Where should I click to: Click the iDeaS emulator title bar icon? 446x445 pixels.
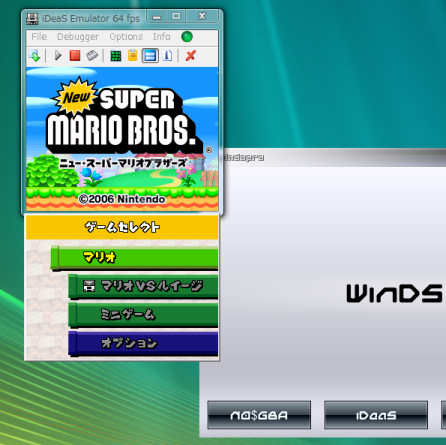tap(32, 19)
